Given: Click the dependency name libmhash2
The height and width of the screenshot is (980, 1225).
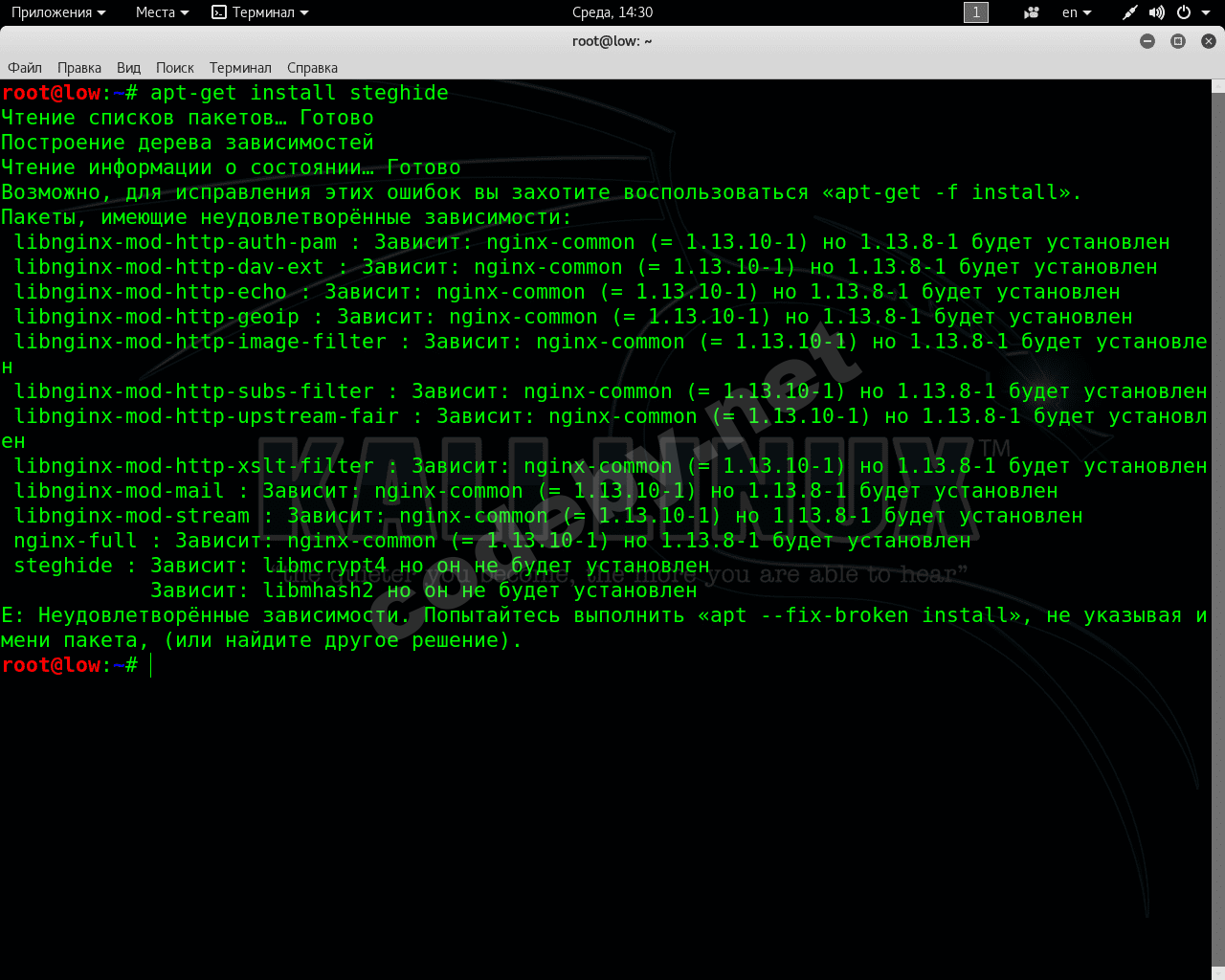Looking at the screenshot, I should [319, 590].
